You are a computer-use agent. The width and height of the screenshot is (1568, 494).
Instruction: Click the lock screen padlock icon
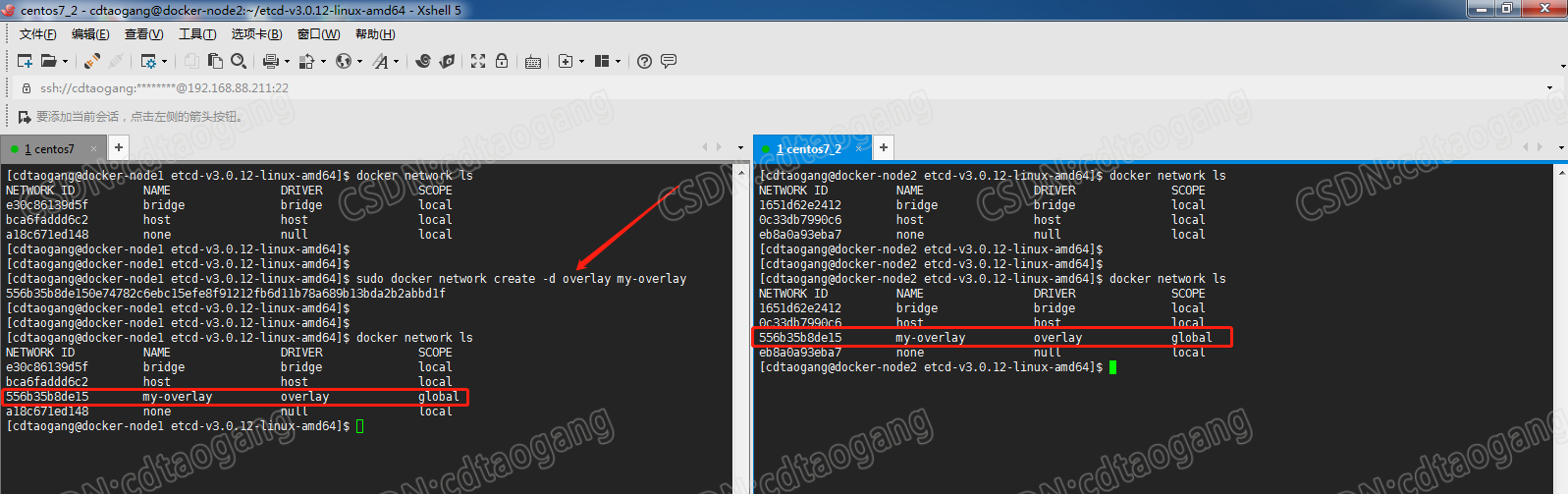coord(502,61)
